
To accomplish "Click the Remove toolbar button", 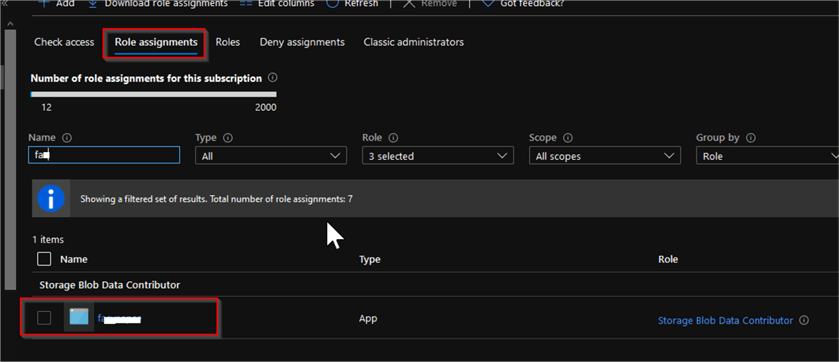I will (430, 4).
